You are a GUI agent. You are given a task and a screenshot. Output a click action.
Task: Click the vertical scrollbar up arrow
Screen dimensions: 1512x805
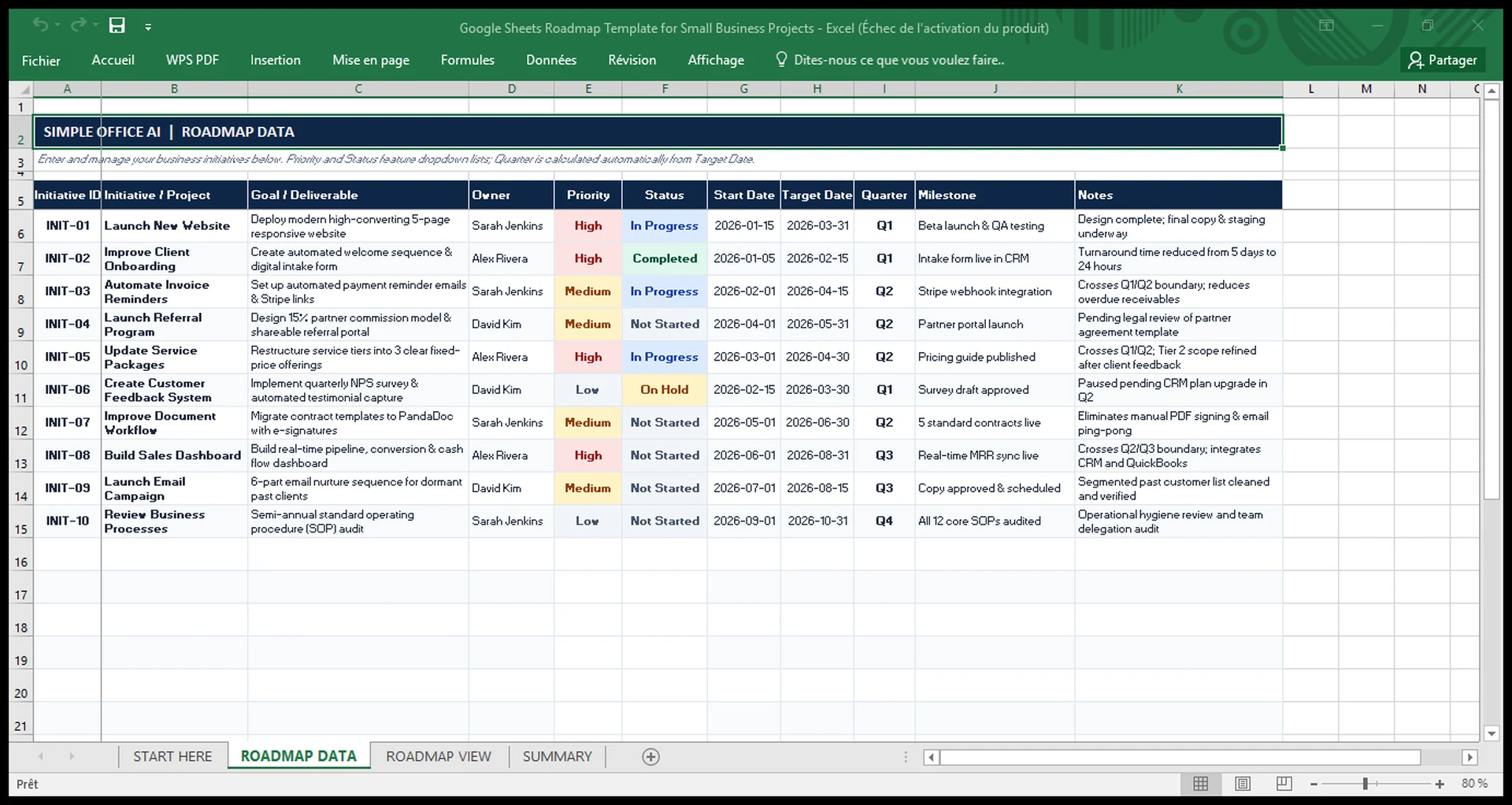click(1492, 91)
